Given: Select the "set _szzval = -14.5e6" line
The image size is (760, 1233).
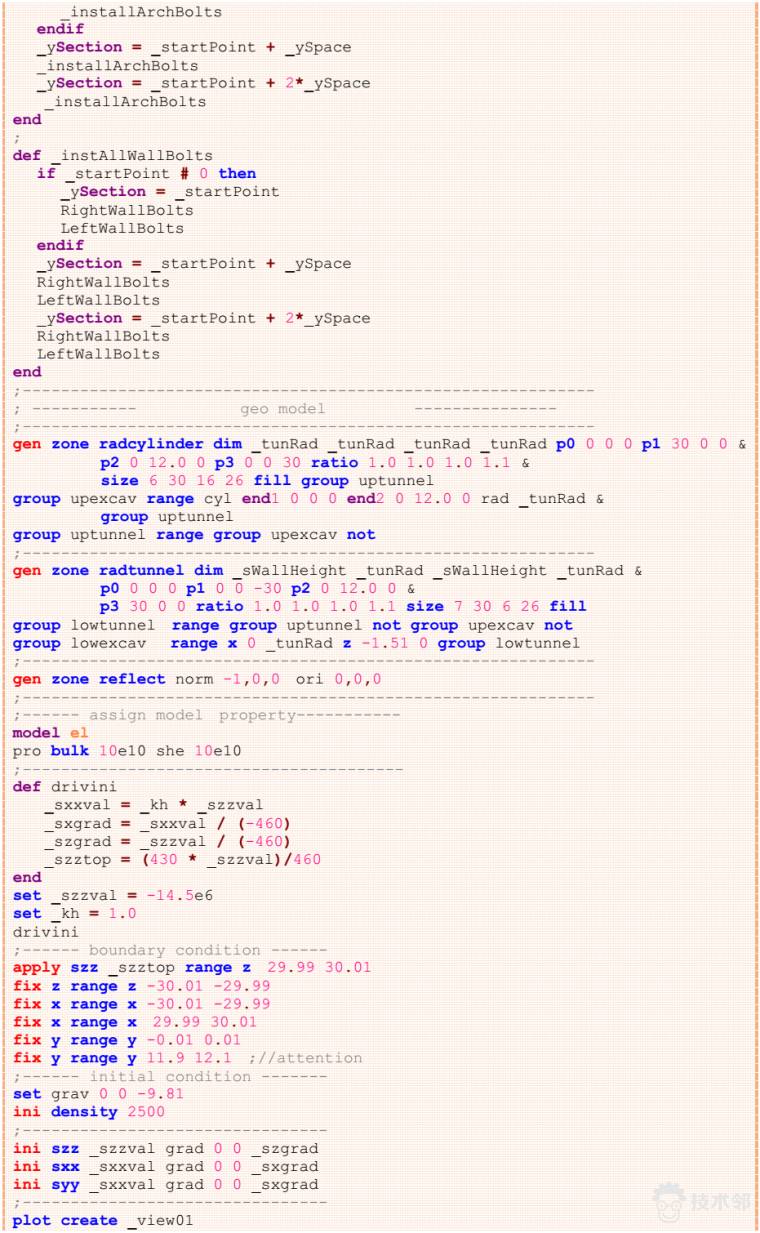Looking at the screenshot, I should 112,895.
